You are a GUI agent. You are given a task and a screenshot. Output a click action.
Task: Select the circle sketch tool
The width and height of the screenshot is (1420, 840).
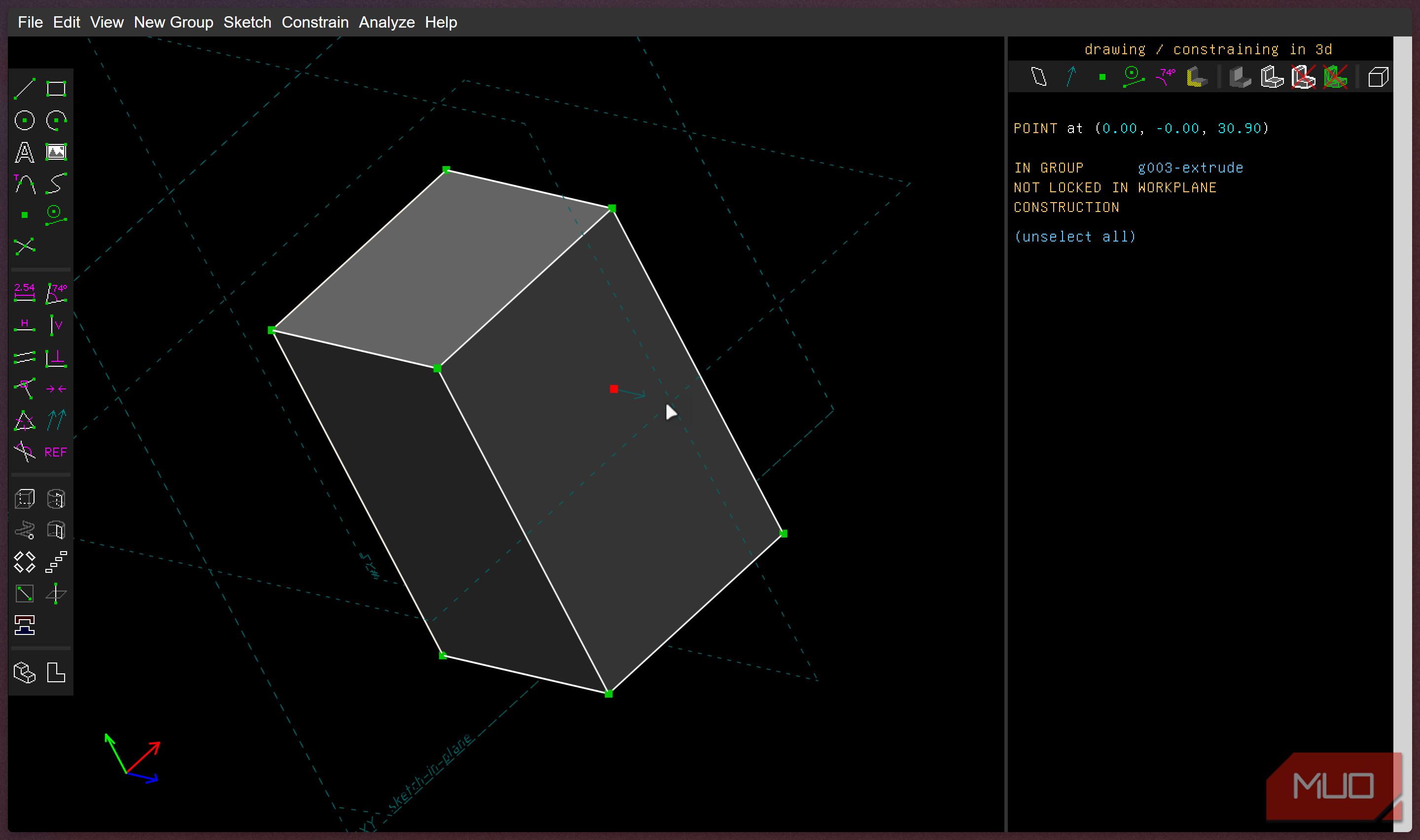point(24,120)
